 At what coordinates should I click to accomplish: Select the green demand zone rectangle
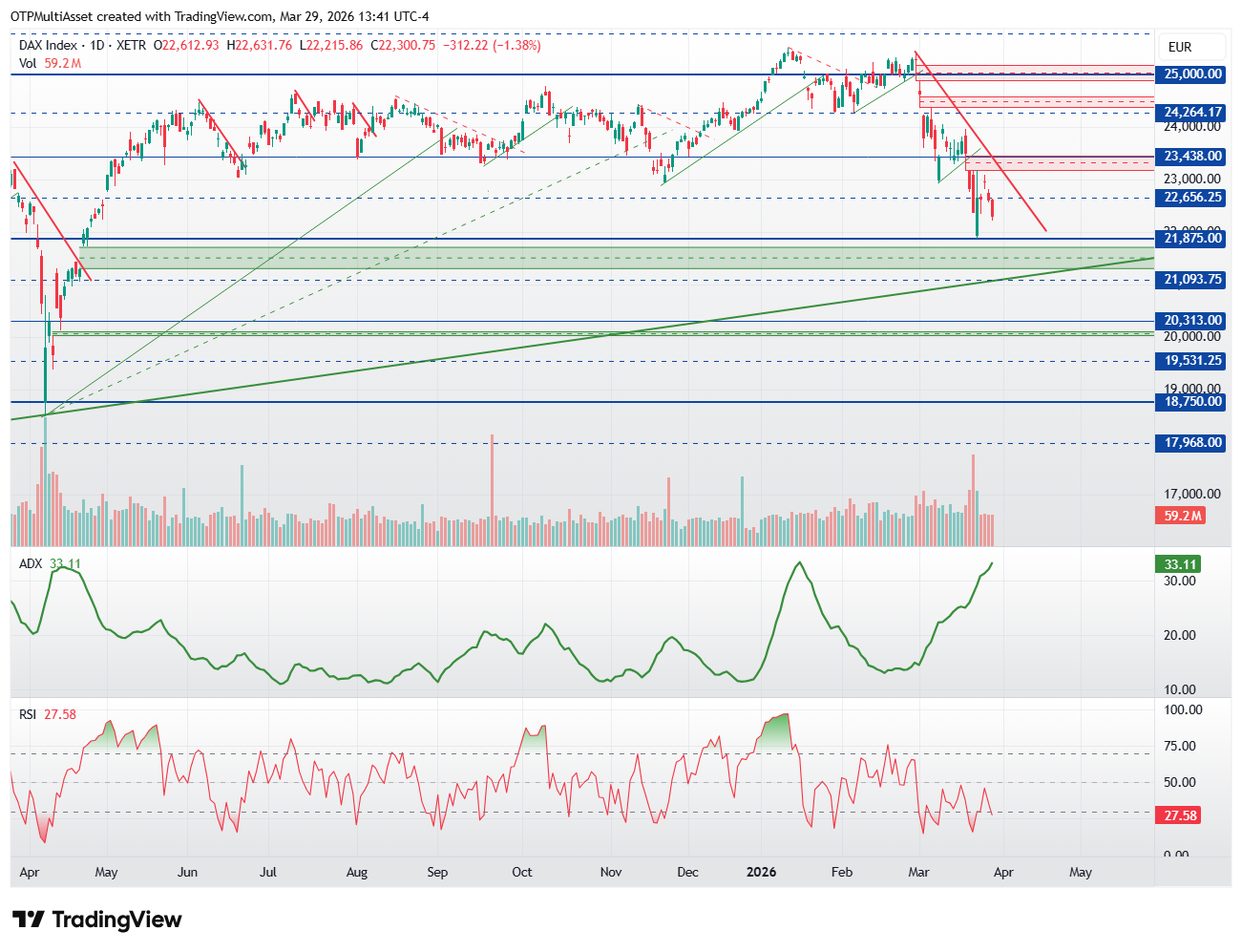tap(617, 258)
